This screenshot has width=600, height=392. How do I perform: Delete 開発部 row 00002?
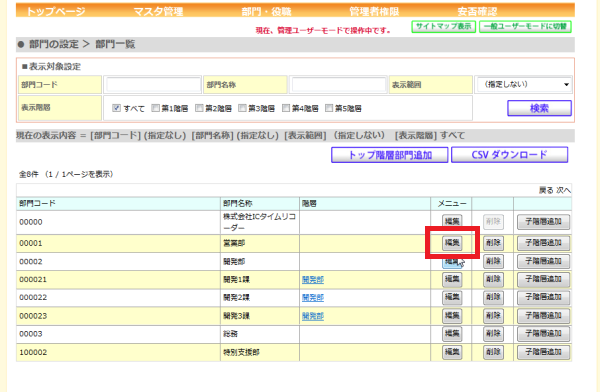[493, 261]
